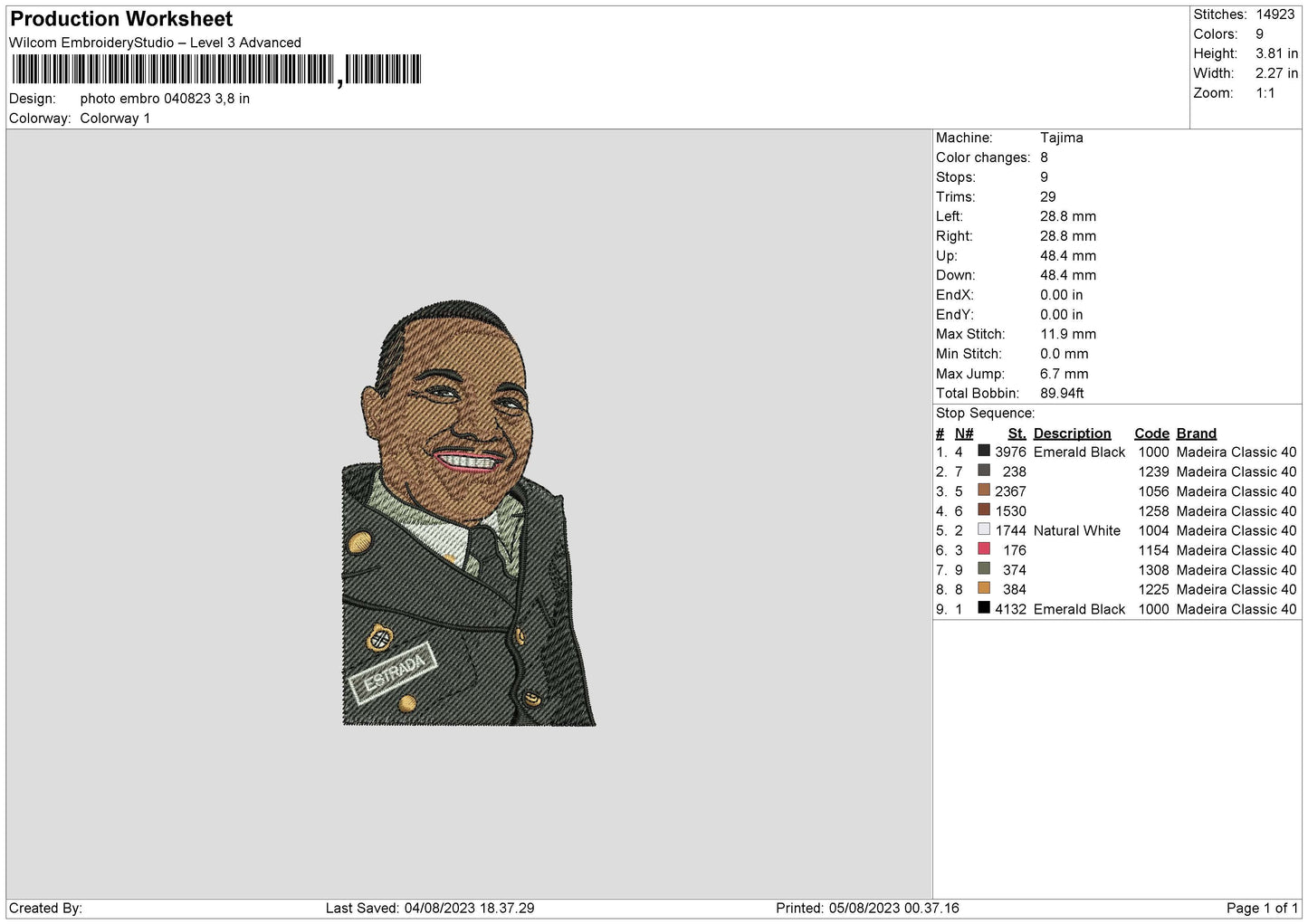Screen dimensions: 1308x924
Task: Click the 'St.' column header
Action: [x=1017, y=433]
